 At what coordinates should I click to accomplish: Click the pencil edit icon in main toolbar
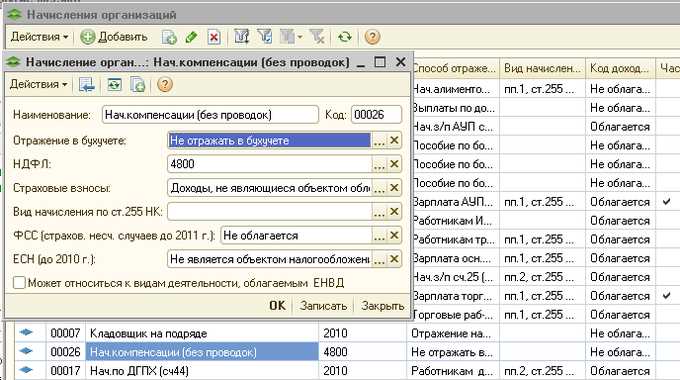191,37
